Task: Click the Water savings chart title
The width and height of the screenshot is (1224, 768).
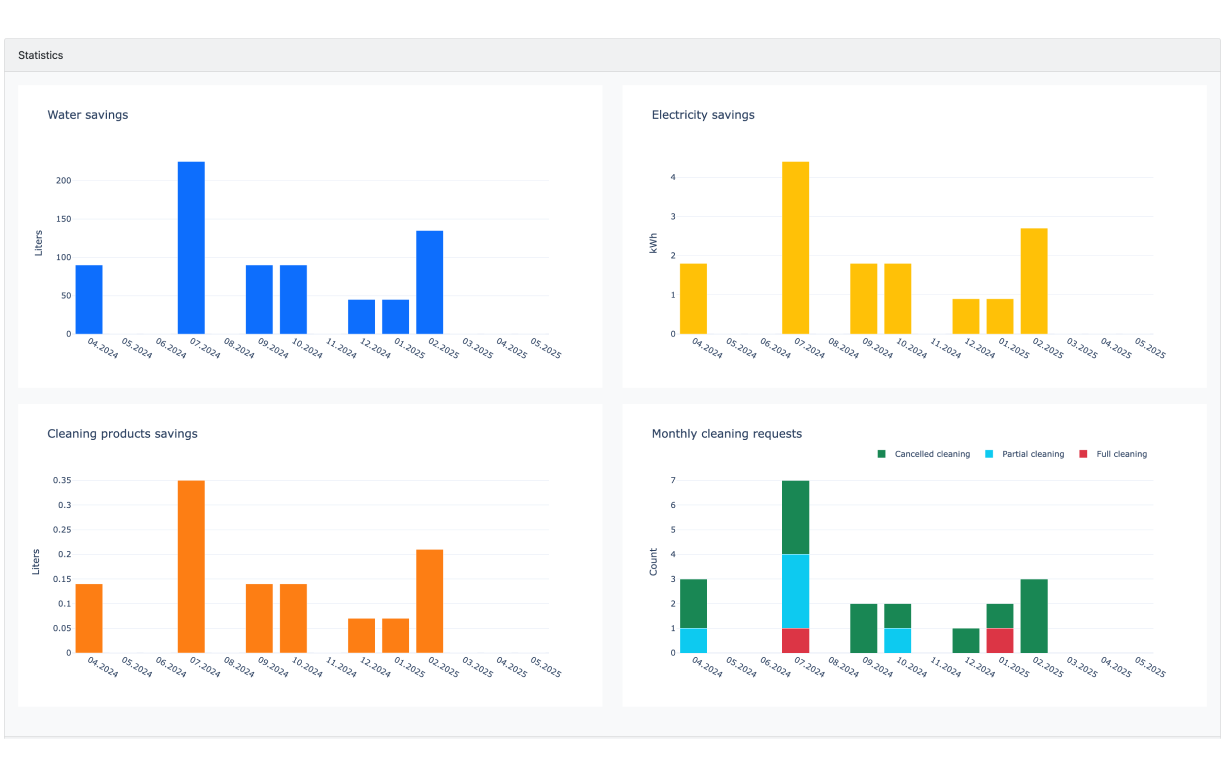Action: pyautogui.click(x=88, y=115)
